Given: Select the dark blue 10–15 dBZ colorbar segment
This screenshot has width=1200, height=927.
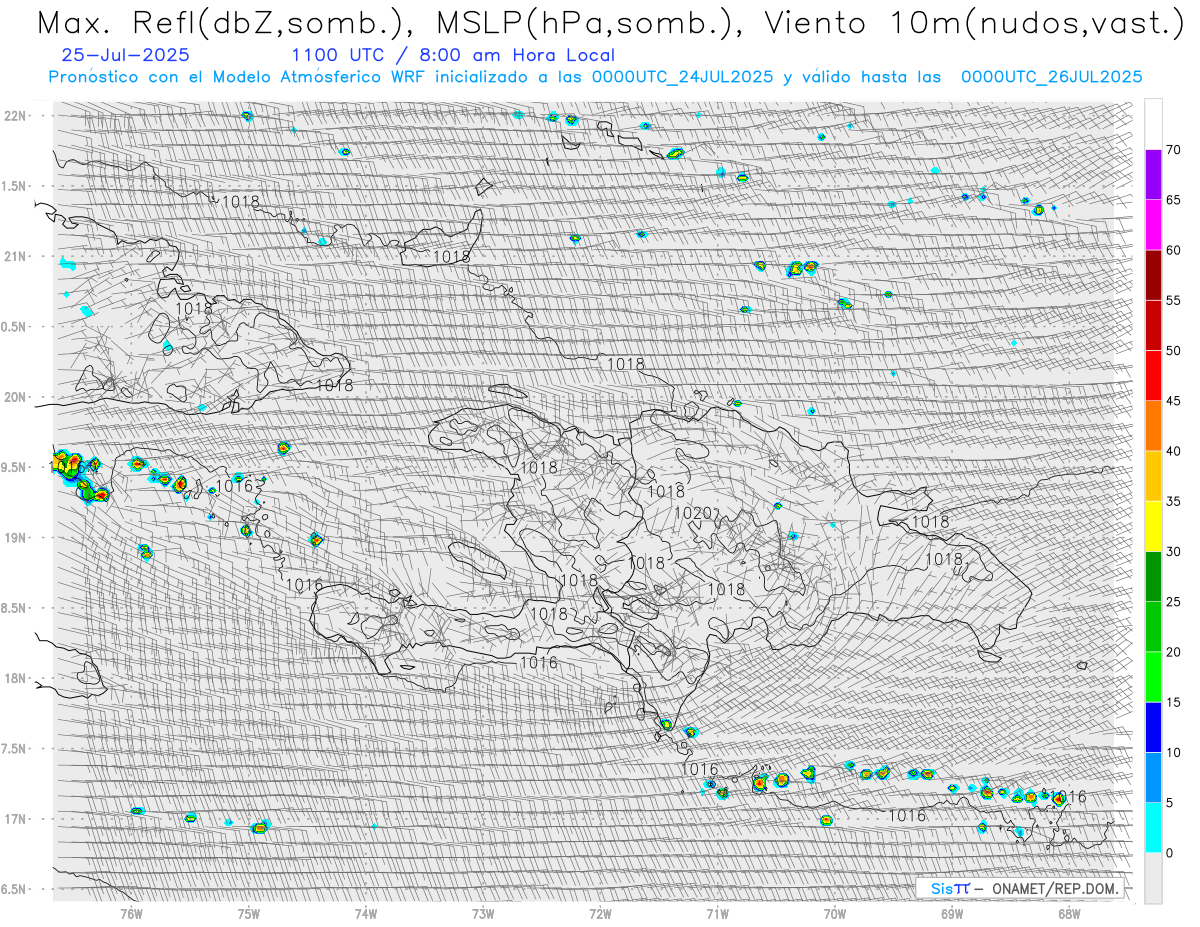Looking at the screenshot, I should (x=1153, y=727).
